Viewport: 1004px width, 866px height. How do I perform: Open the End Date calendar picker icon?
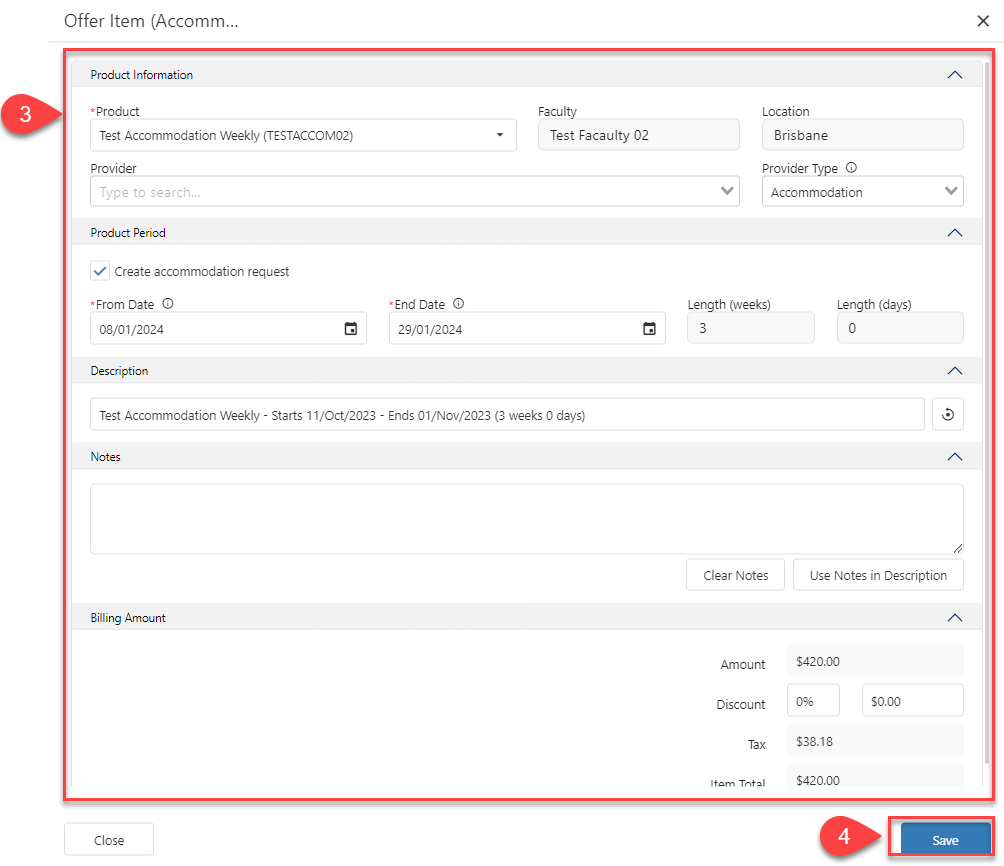[x=649, y=329]
